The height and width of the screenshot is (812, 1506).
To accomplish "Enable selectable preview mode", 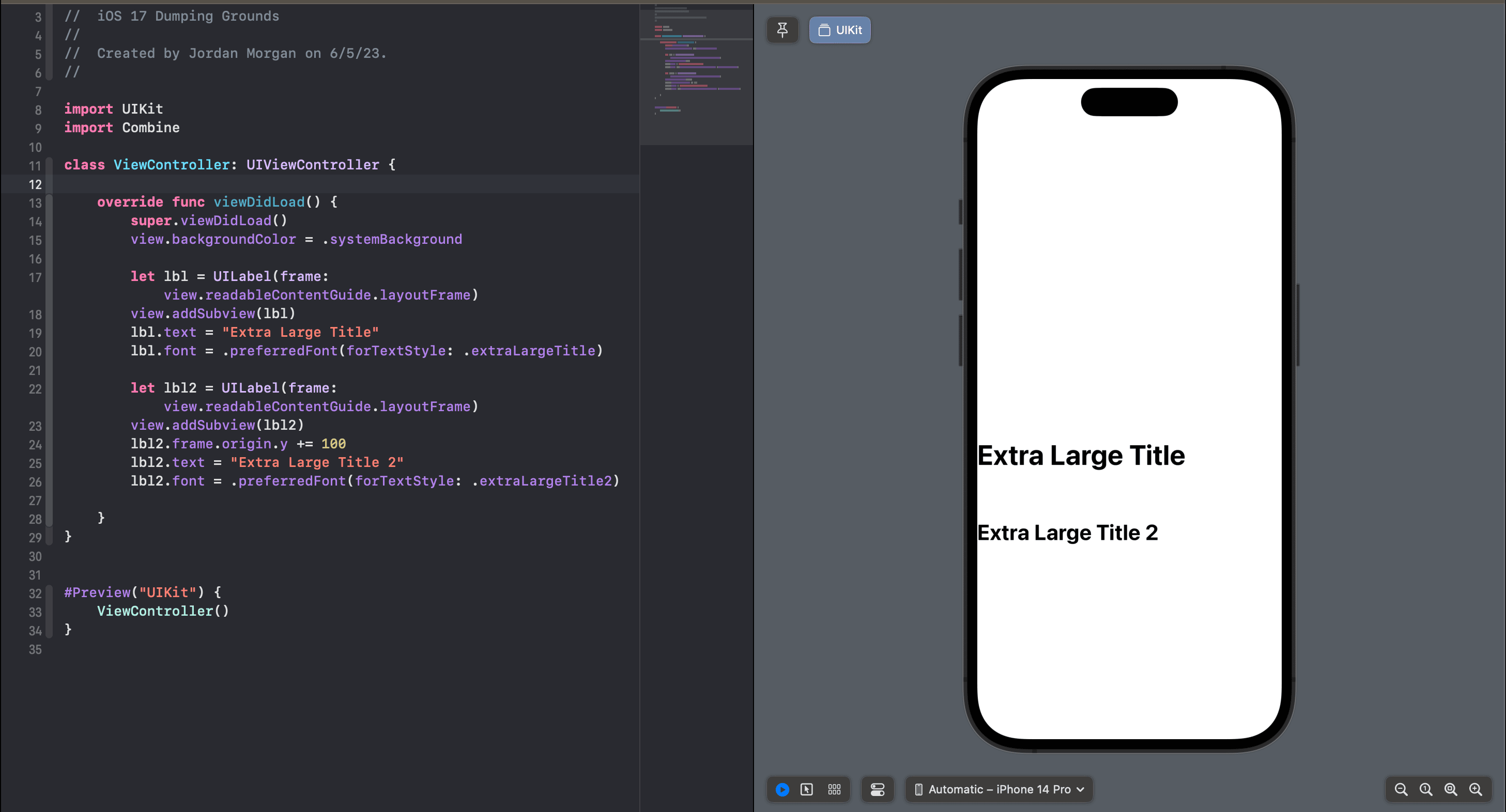I will 807,790.
